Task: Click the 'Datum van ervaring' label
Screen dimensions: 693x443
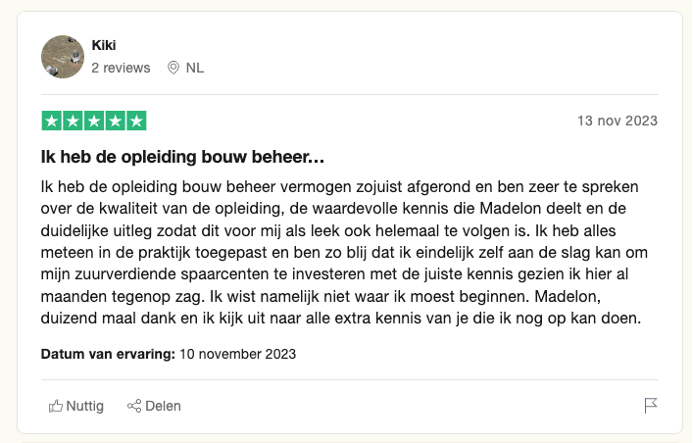Action: point(108,354)
